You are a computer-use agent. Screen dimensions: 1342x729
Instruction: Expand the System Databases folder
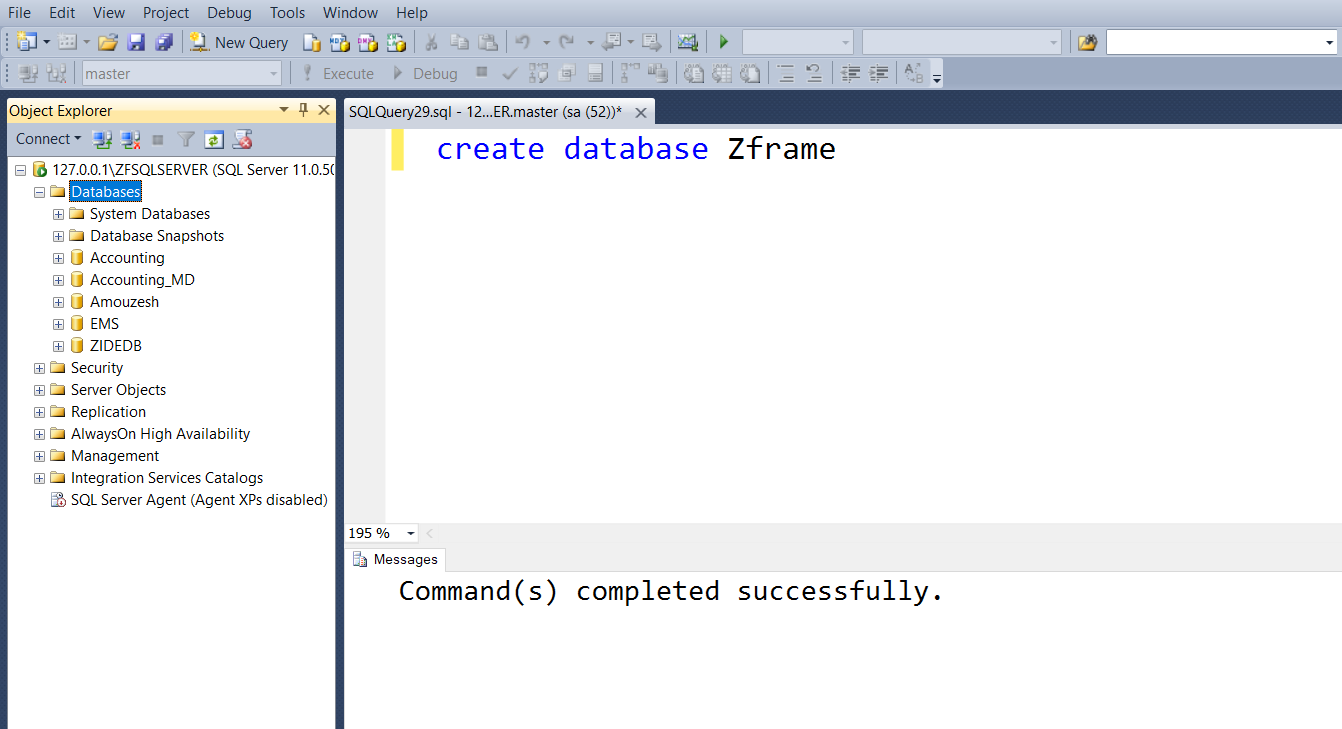coord(59,214)
